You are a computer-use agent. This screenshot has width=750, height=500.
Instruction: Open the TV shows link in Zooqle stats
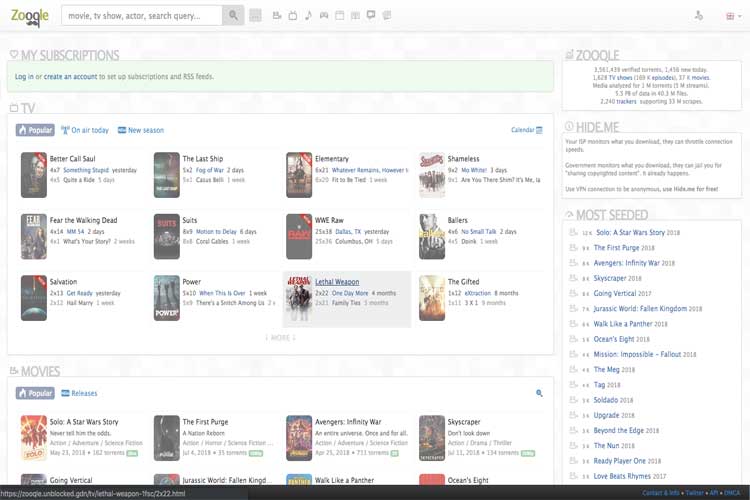pyautogui.click(x=620, y=78)
